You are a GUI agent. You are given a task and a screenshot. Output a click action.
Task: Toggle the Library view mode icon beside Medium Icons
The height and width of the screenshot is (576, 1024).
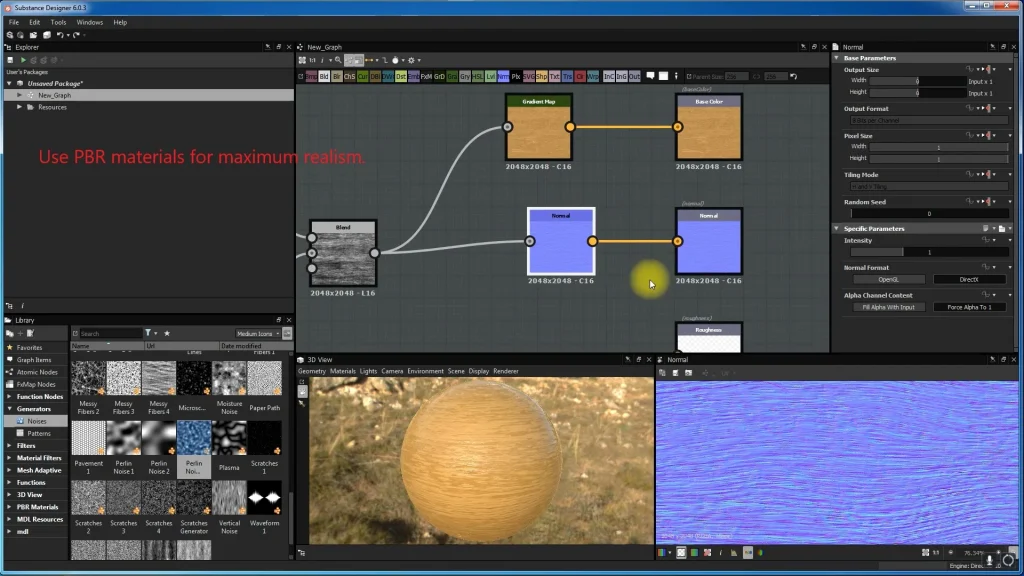click(287, 333)
